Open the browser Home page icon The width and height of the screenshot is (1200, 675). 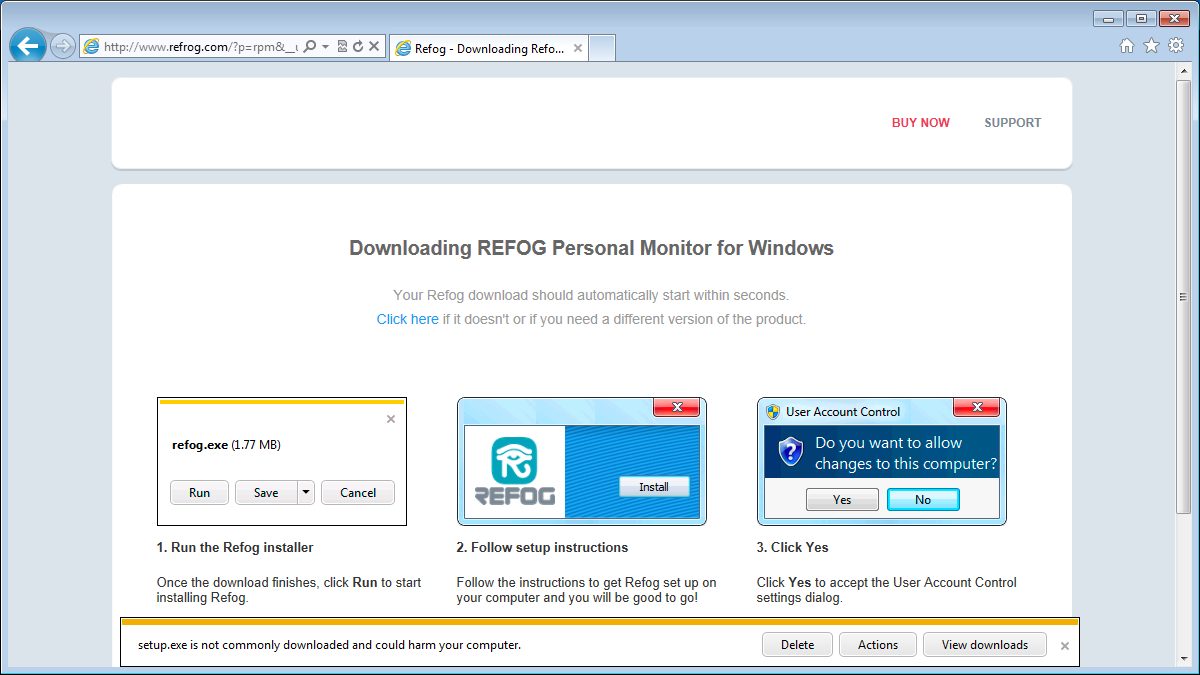tap(1127, 45)
